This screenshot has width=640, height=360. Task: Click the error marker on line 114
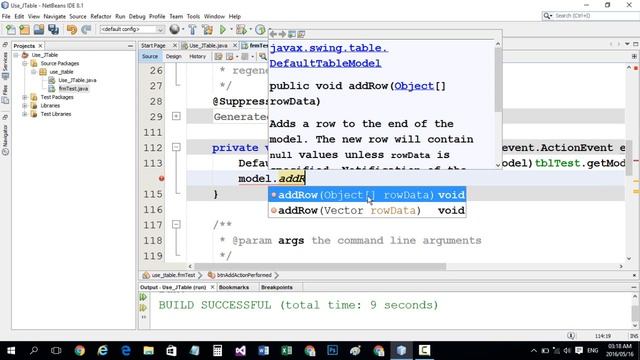tap(162, 178)
